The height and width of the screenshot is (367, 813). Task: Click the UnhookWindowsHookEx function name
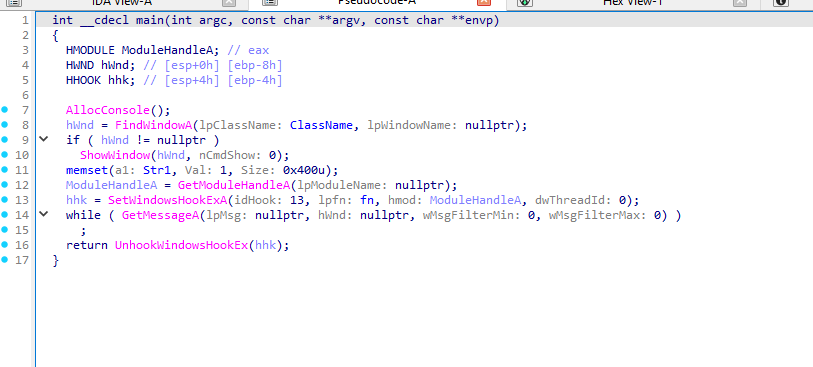click(181, 246)
